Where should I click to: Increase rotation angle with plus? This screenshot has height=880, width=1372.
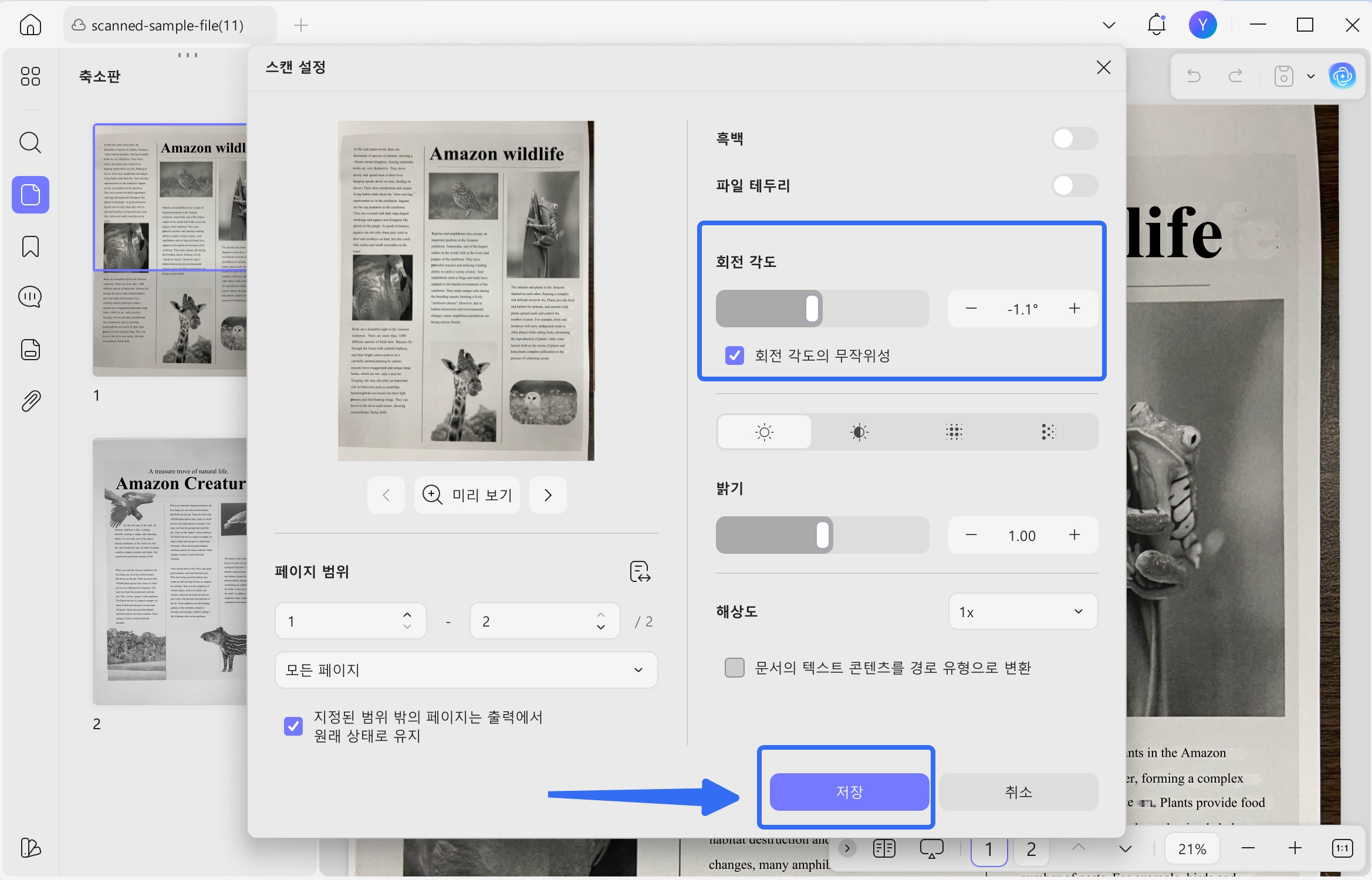(x=1074, y=309)
